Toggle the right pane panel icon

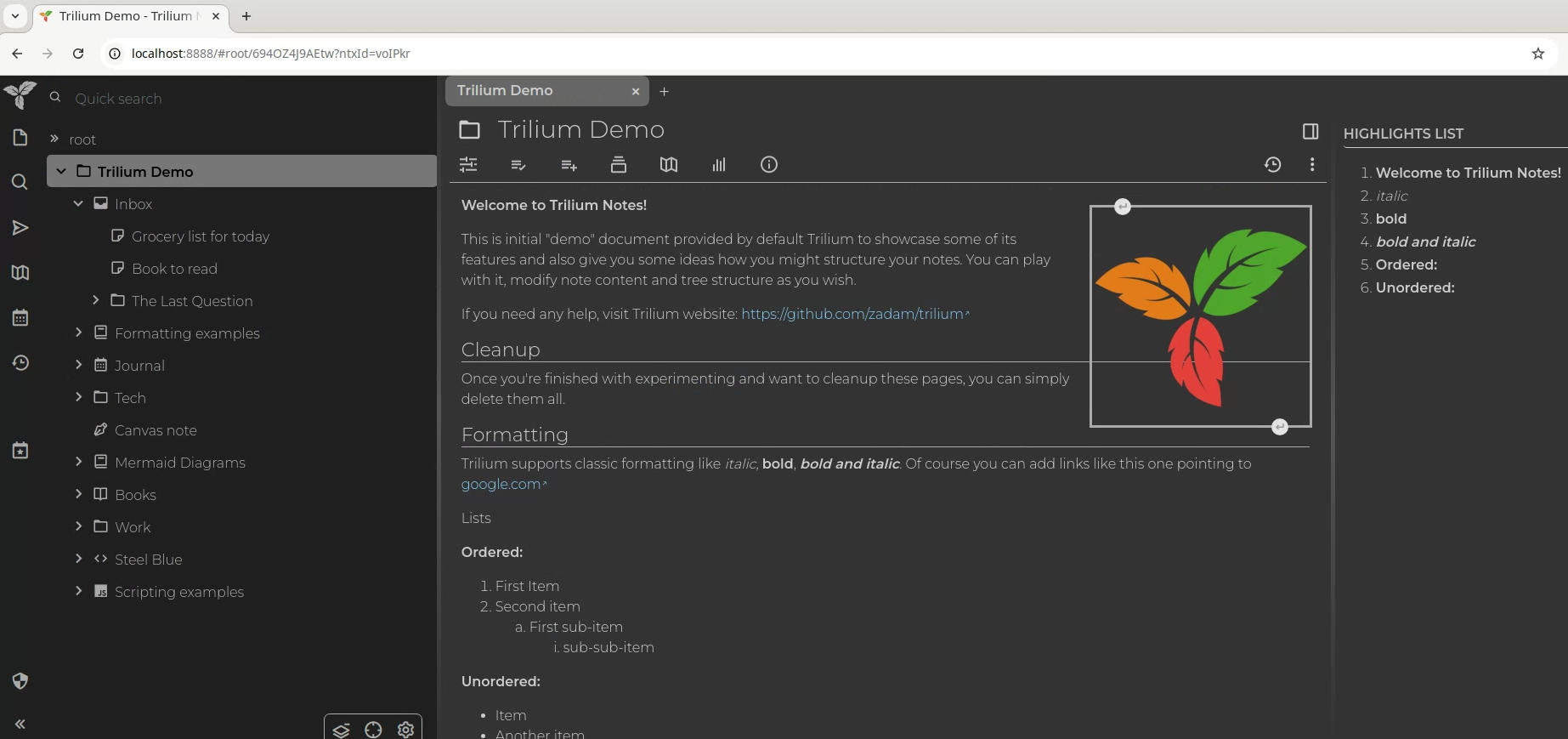click(x=1310, y=131)
